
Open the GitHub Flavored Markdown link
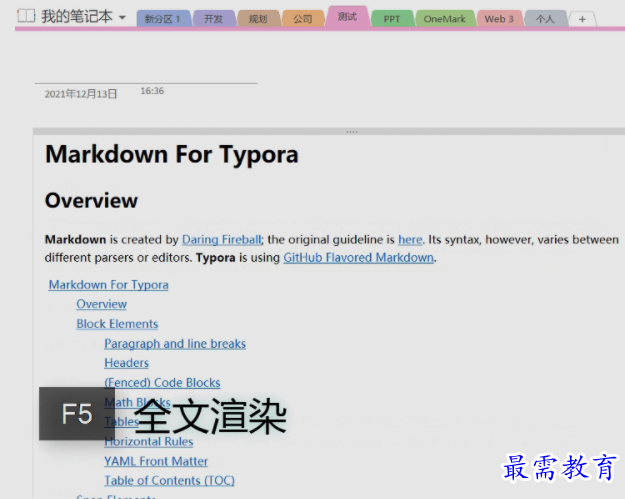pyautogui.click(x=358, y=258)
